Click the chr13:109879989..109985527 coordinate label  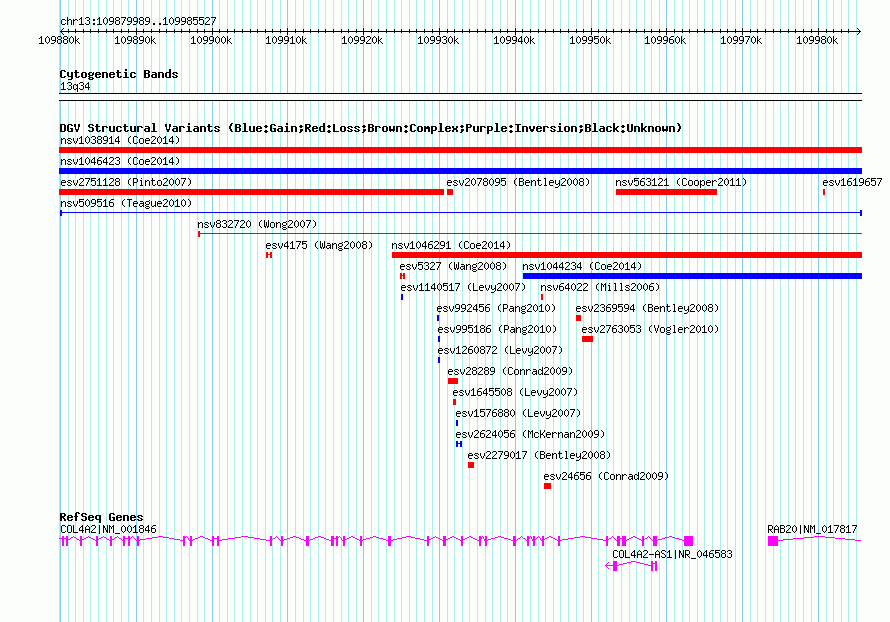[138, 21]
